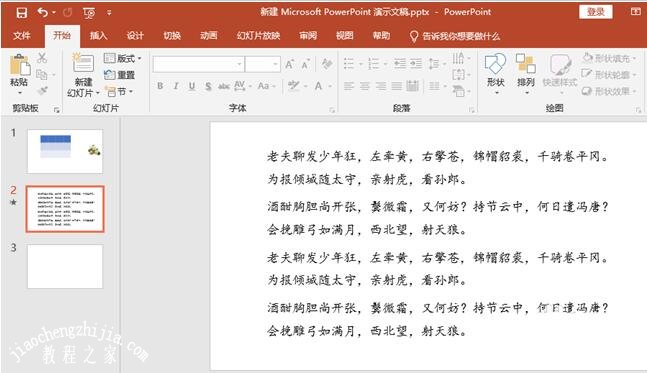This screenshot has width=647, height=373.
Task: Click the Cut scissors icon
Action: 42,58
